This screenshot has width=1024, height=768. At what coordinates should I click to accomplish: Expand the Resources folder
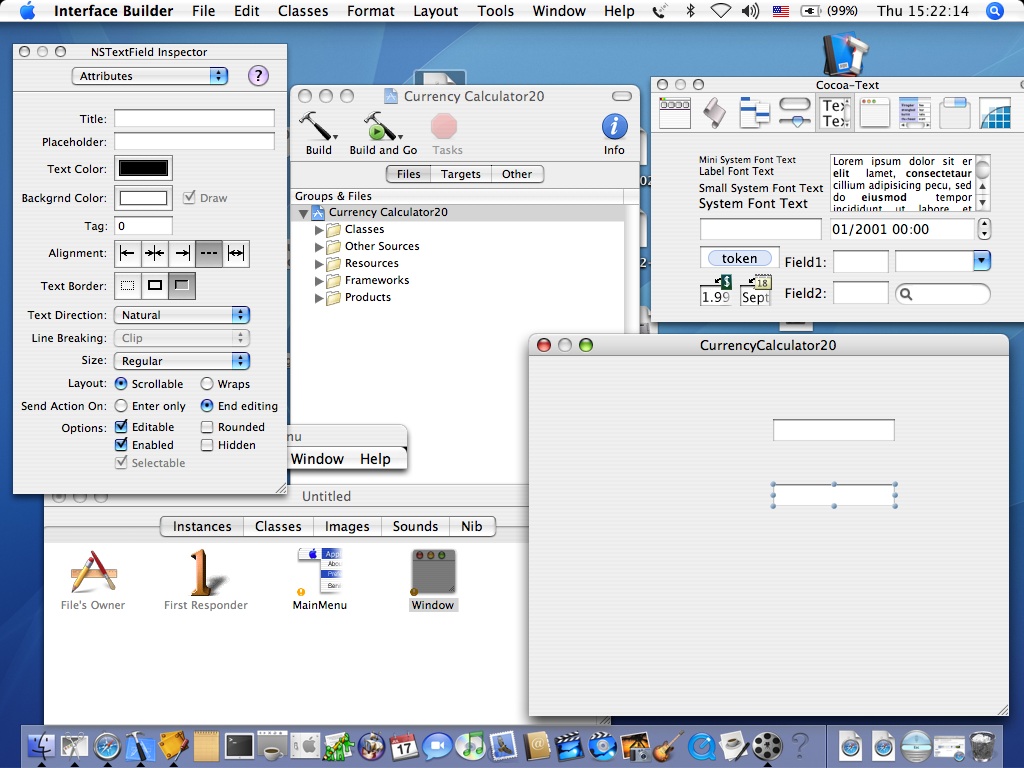point(319,264)
